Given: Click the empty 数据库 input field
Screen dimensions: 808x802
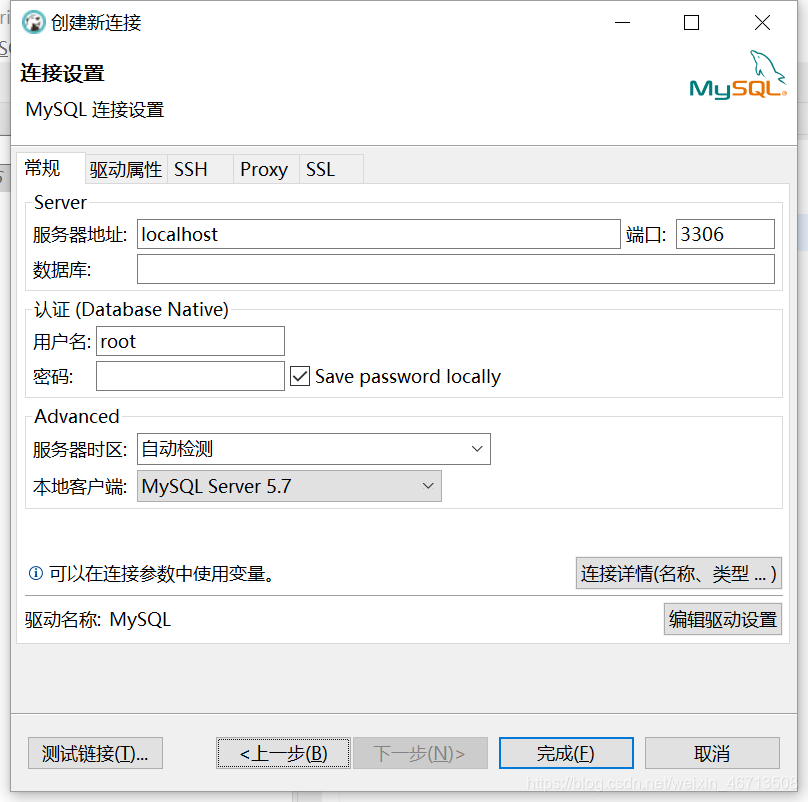Looking at the screenshot, I should 456,269.
